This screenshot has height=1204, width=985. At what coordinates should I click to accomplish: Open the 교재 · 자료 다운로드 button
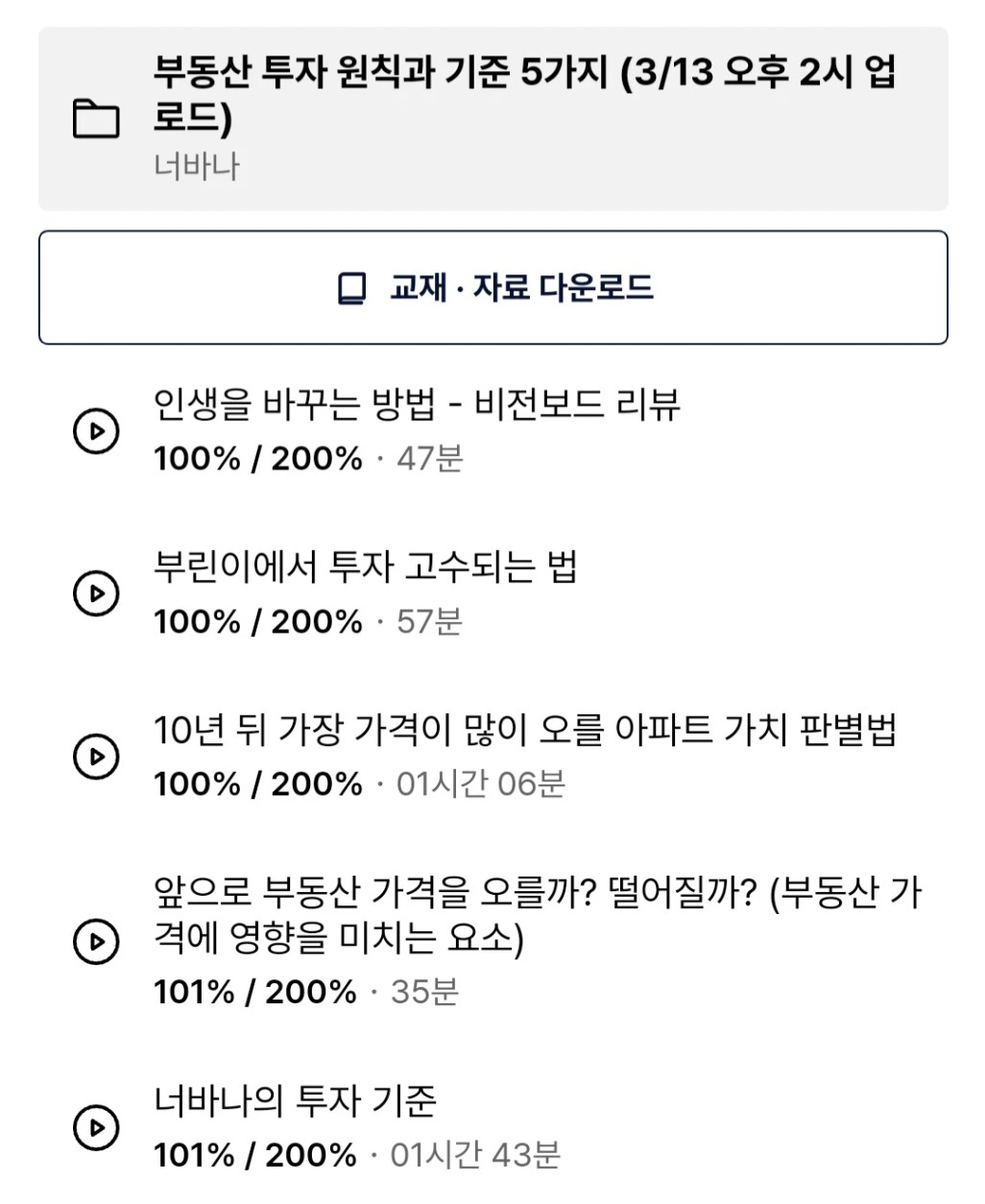[x=492, y=287]
